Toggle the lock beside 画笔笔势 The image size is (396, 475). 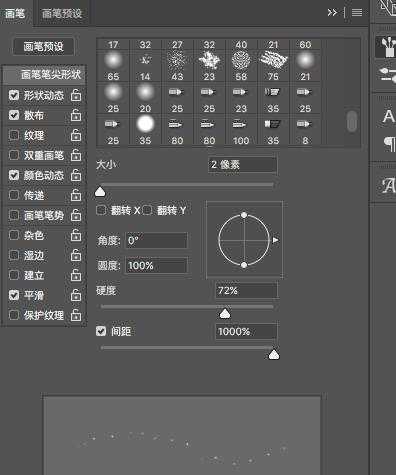pos(76,215)
